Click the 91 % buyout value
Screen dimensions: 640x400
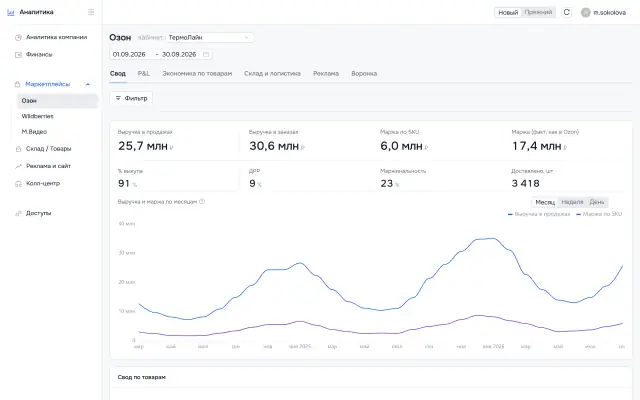tap(127, 184)
